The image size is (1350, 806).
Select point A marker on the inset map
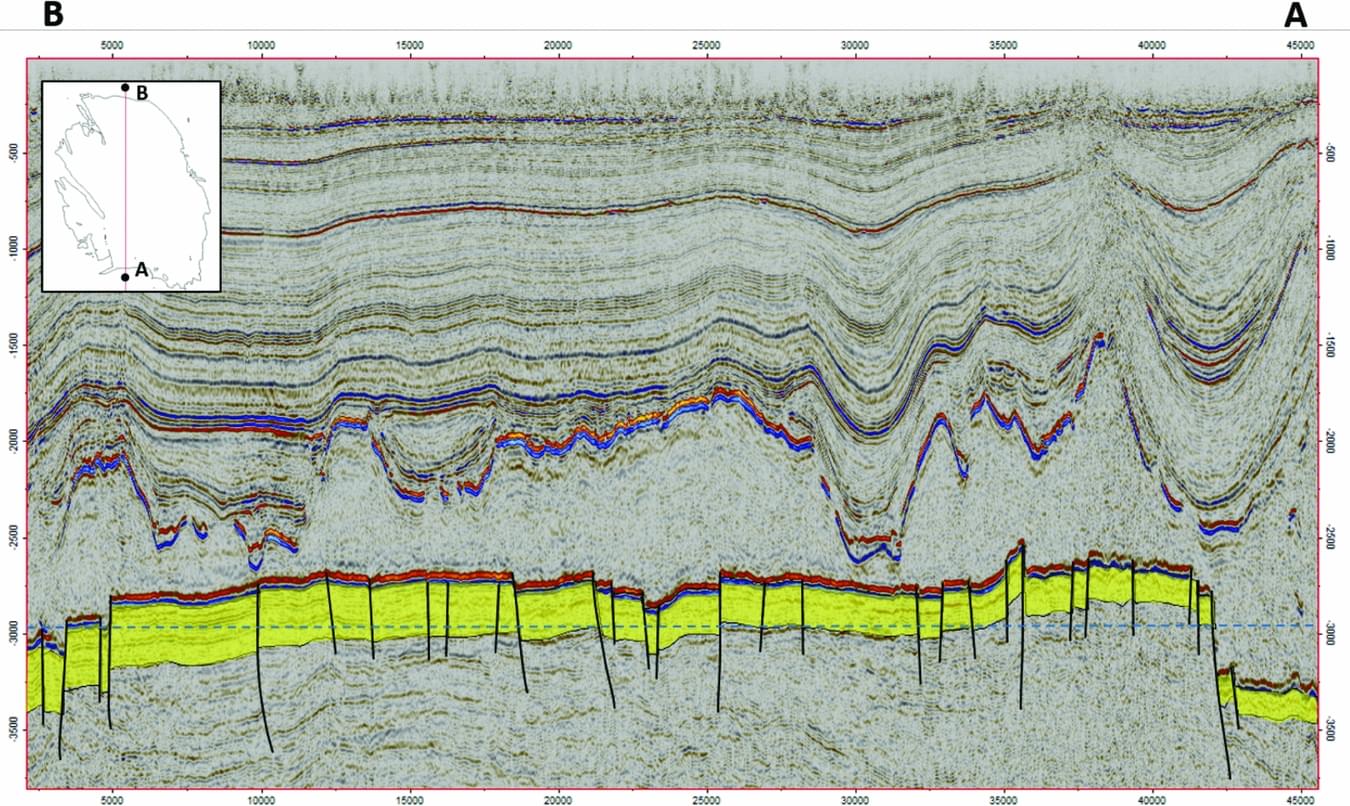[x=123, y=276]
